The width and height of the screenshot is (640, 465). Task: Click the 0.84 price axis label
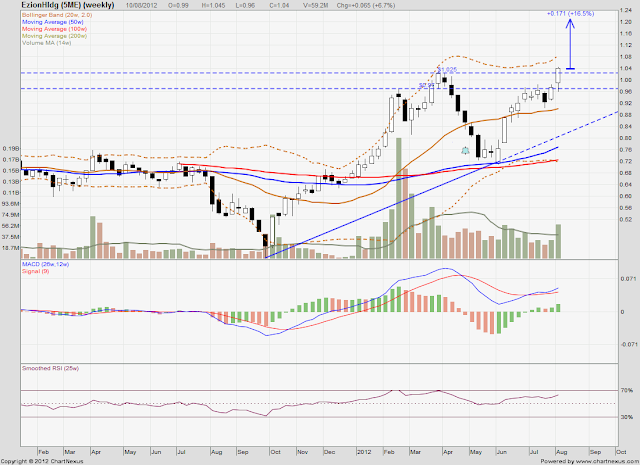(626, 127)
